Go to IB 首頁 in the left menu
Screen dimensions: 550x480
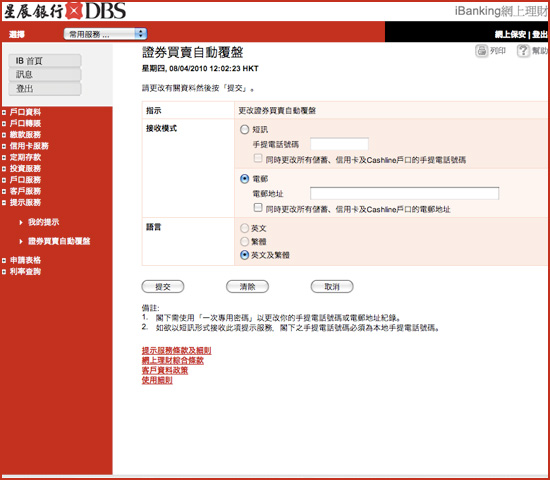tap(45, 61)
